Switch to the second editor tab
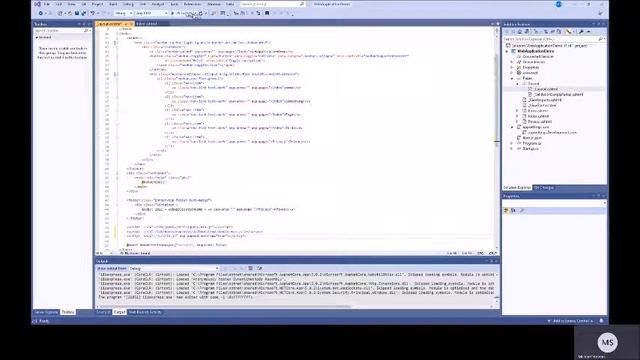 [x=147, y=24]
